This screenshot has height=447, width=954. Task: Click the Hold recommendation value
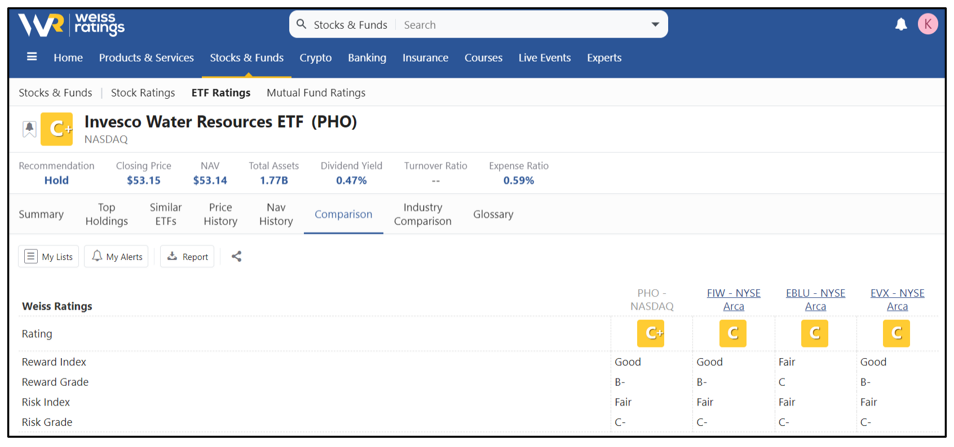click(x=57, y=181)
